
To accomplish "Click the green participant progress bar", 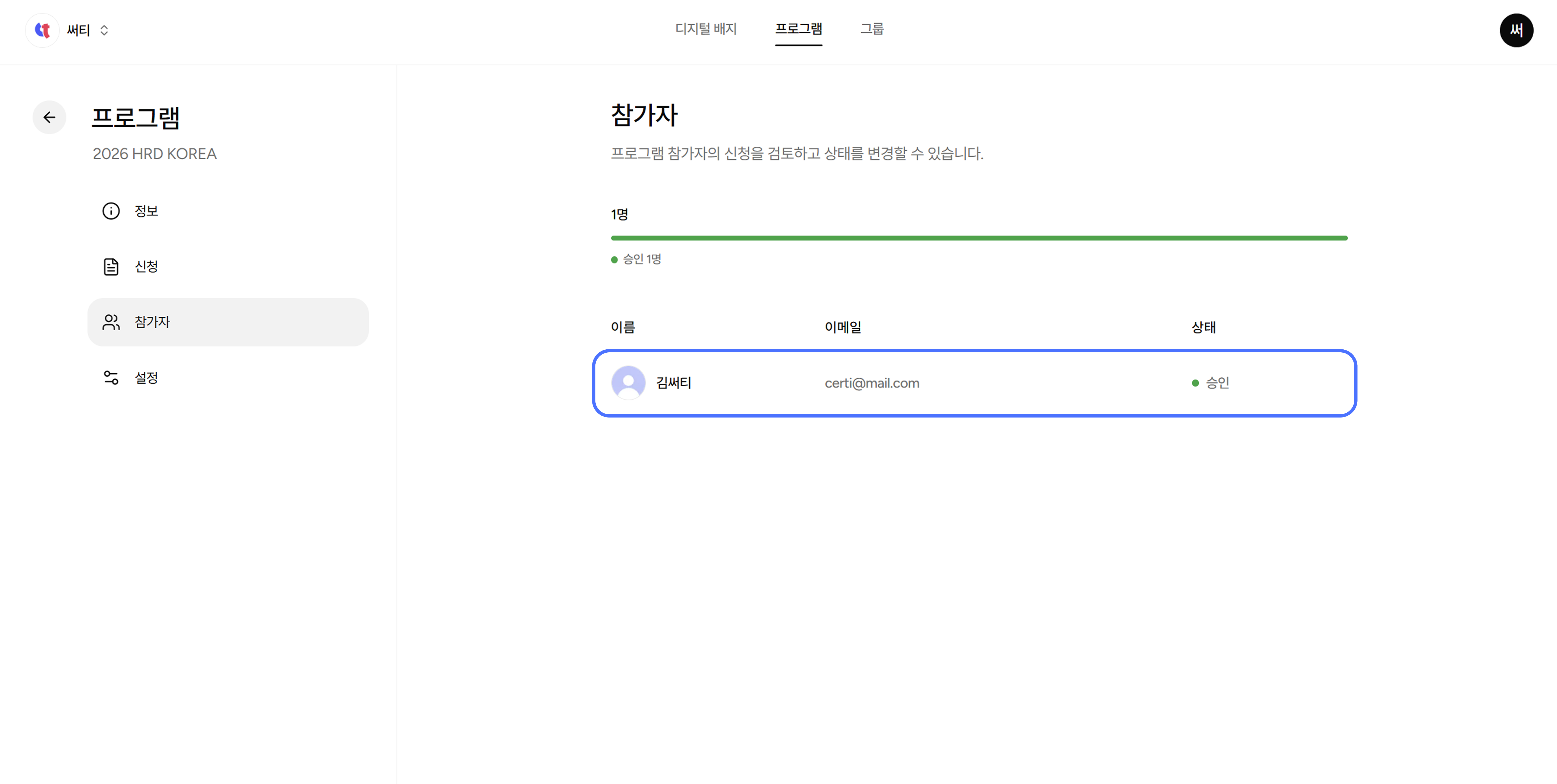I will (979, 238).
